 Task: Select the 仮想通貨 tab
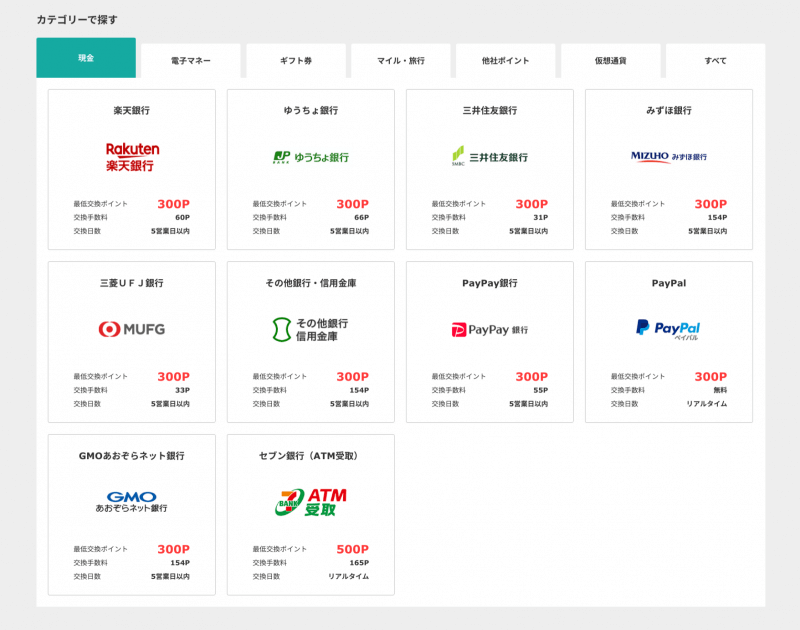[x=611, y=61]
